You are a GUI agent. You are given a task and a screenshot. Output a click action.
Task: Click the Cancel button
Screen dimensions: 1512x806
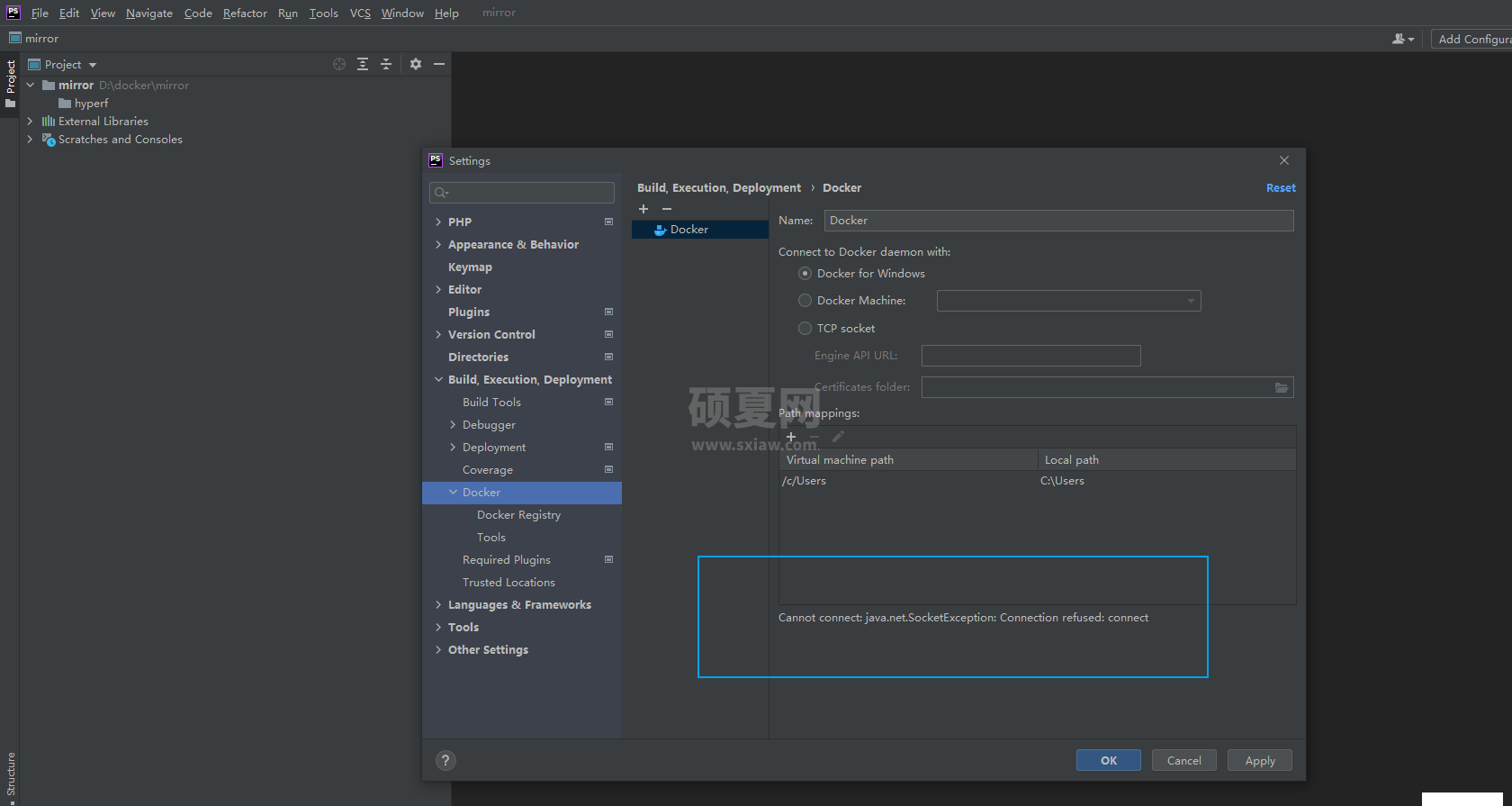pos(1184,760)
